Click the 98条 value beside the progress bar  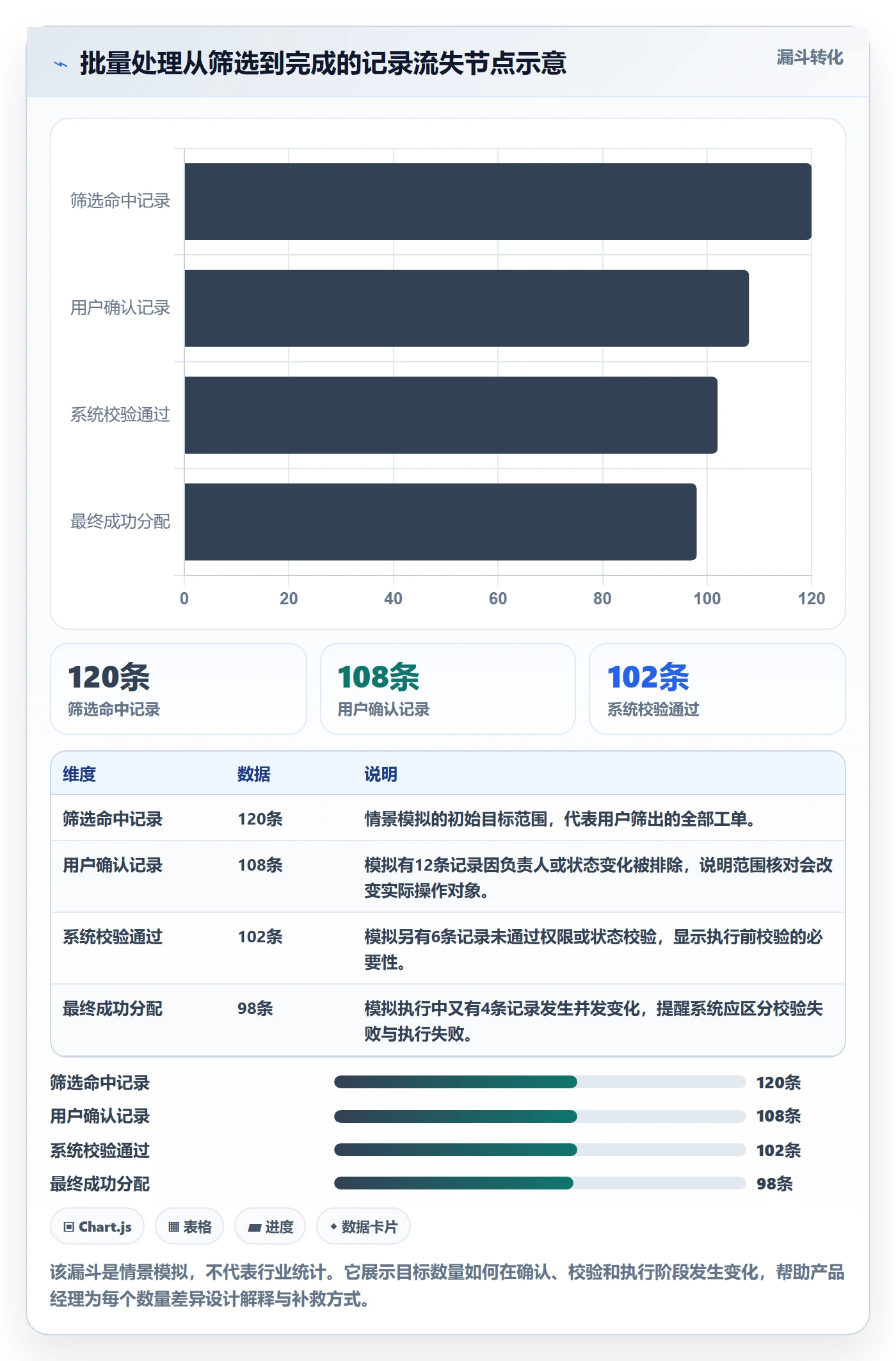pyautogui.click(x=774, y=1184)
